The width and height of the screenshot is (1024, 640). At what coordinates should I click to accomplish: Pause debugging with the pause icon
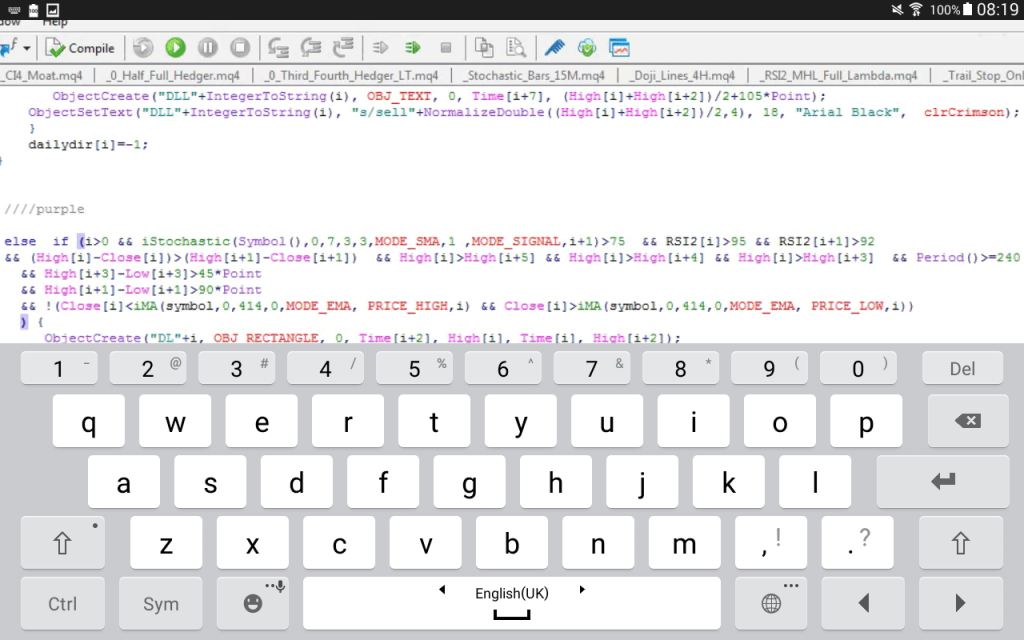[207, 47]
